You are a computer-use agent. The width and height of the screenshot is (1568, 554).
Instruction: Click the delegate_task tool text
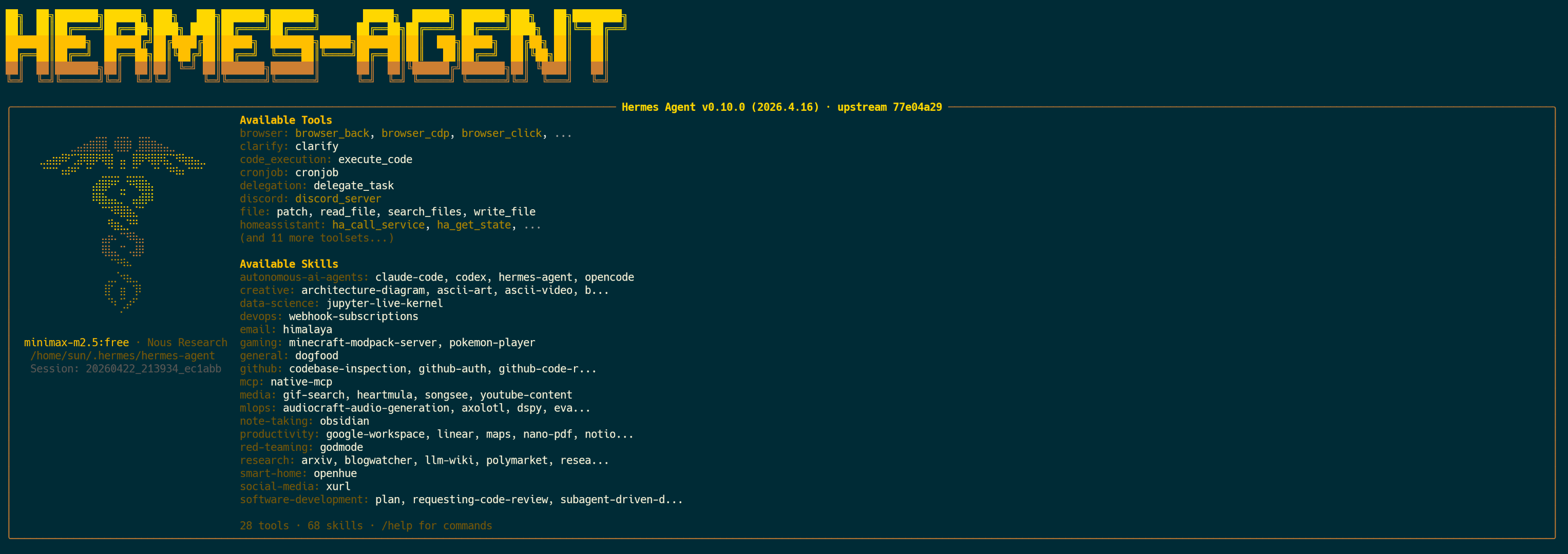(353, 186)
